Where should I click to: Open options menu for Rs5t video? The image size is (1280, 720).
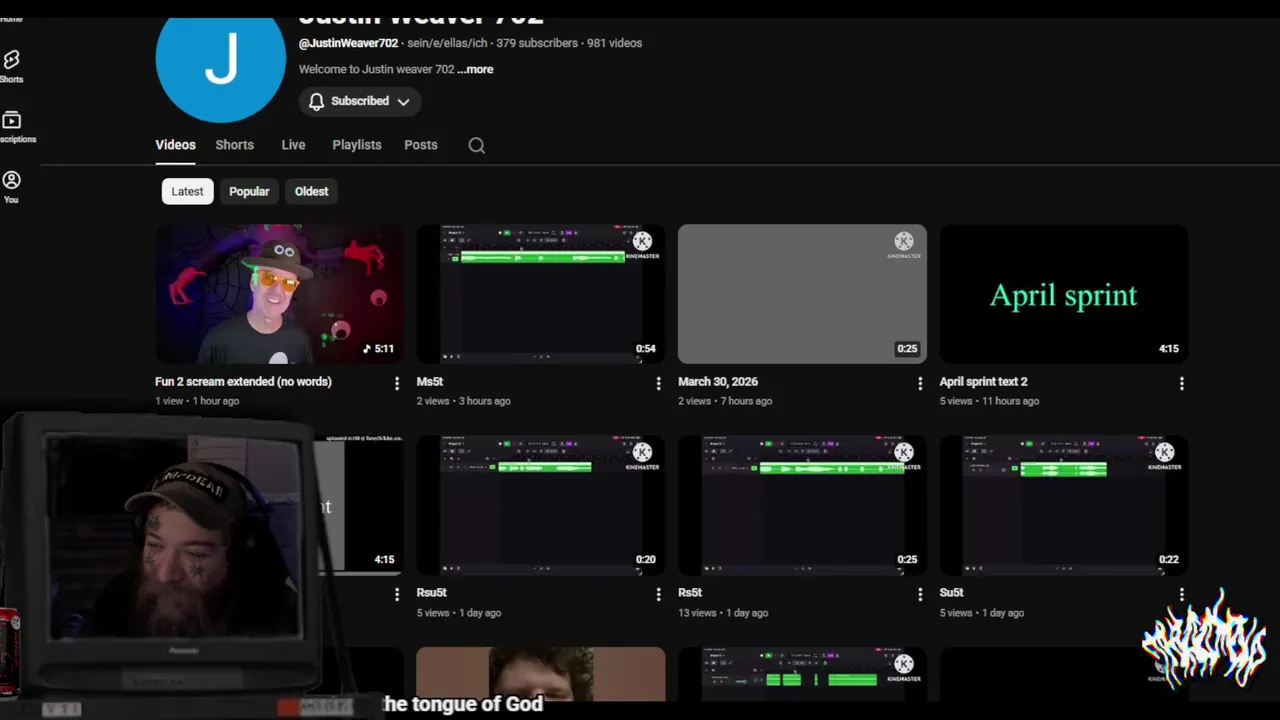[x=920, y=594]
